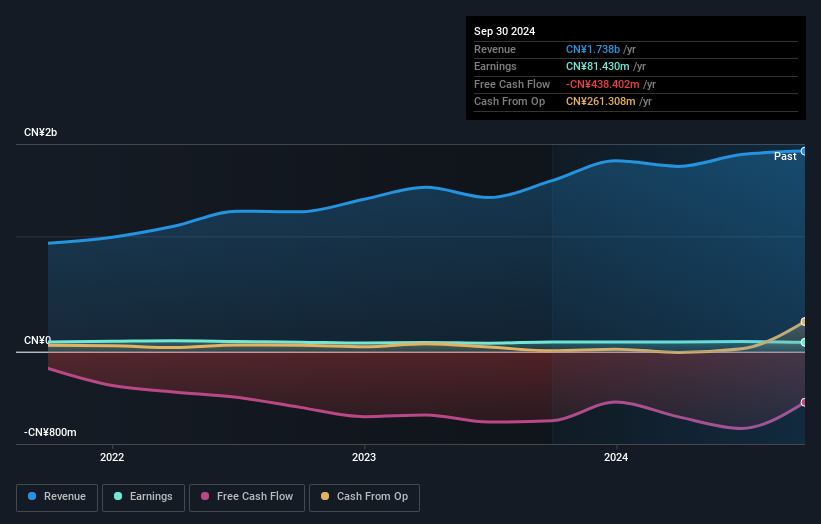Click the CN¥261.308m cash from op value
The width and height of the screenshot is (821, 524).
(601, 102)
